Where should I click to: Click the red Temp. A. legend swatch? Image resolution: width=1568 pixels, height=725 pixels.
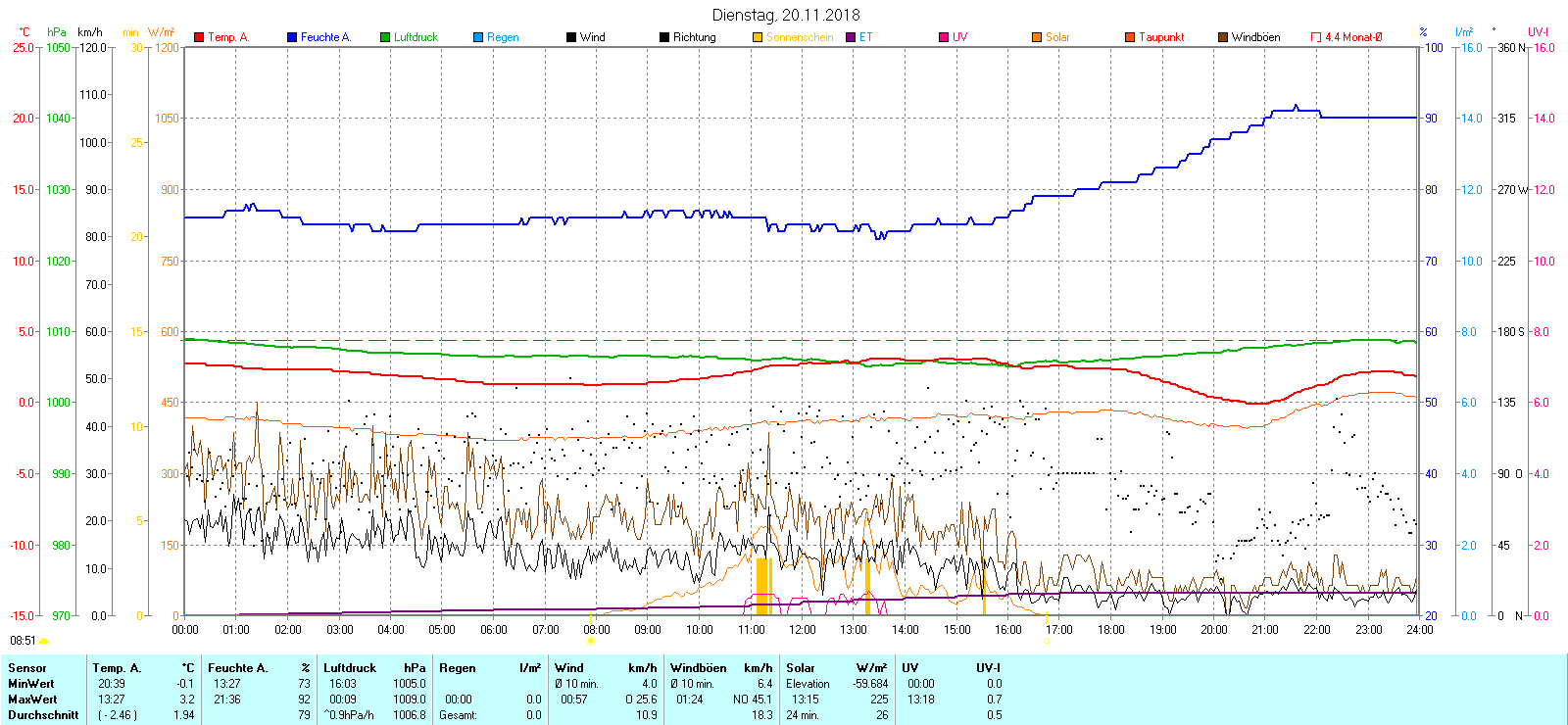[199, 37]
